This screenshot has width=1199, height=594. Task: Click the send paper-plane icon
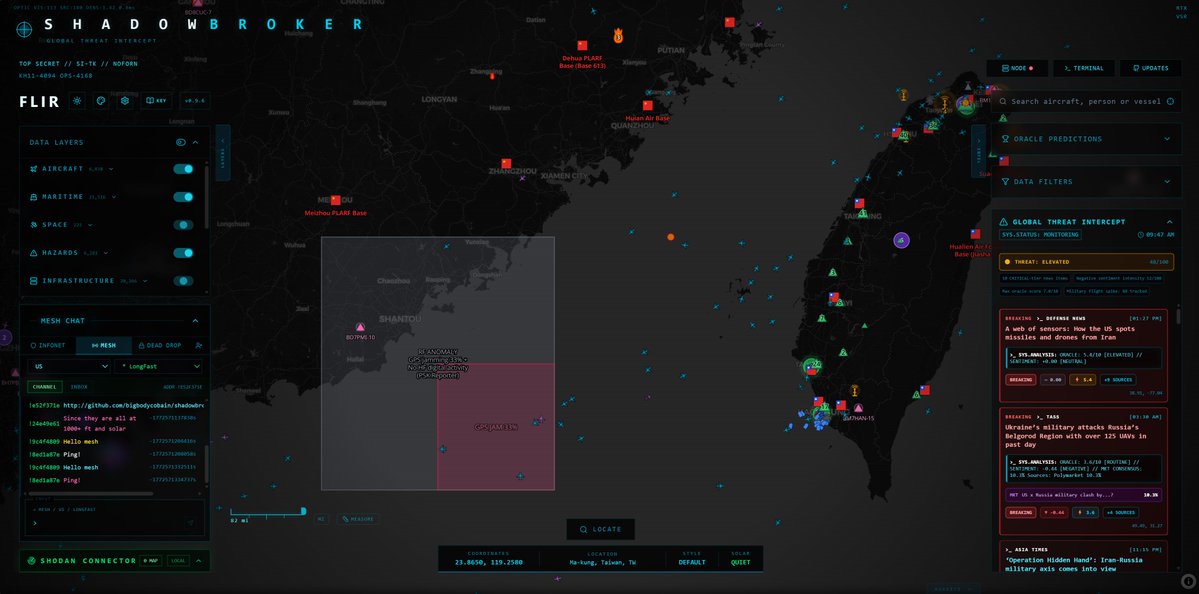tap(190, 523)
